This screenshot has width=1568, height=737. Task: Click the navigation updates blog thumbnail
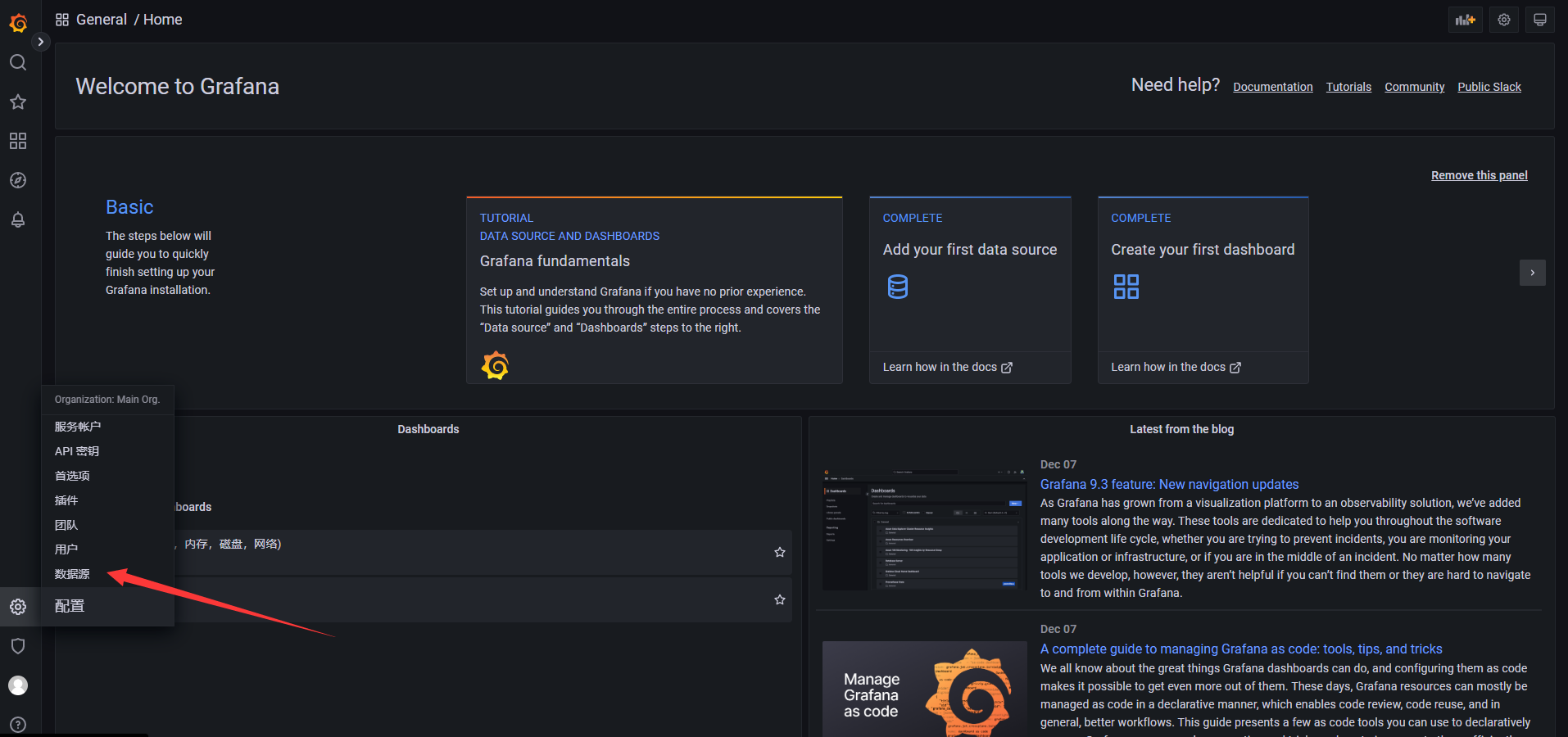click(925, 529)
